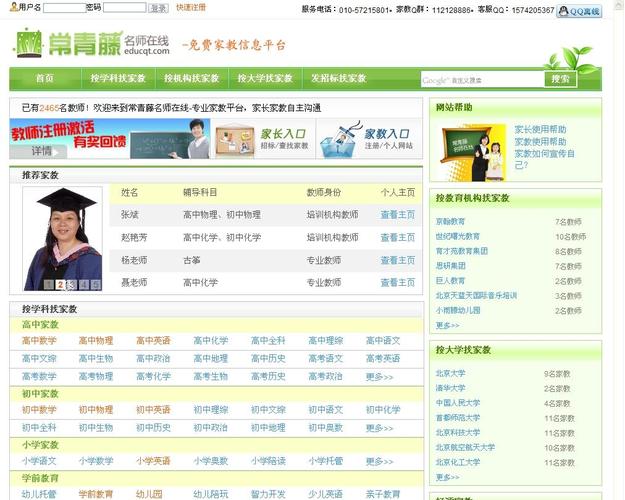This screenshot has width=625, height=500.
Task: Open the 北京大学 tutors link
Action: [x=450, y=373]
